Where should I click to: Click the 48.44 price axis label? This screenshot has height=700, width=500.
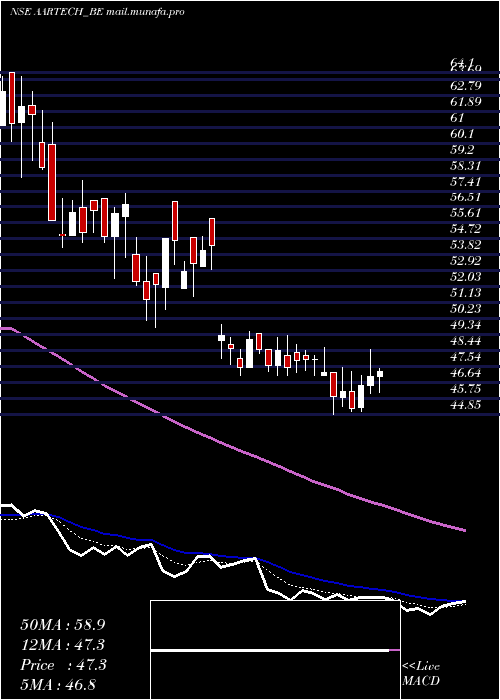click(x=466, y=341)
